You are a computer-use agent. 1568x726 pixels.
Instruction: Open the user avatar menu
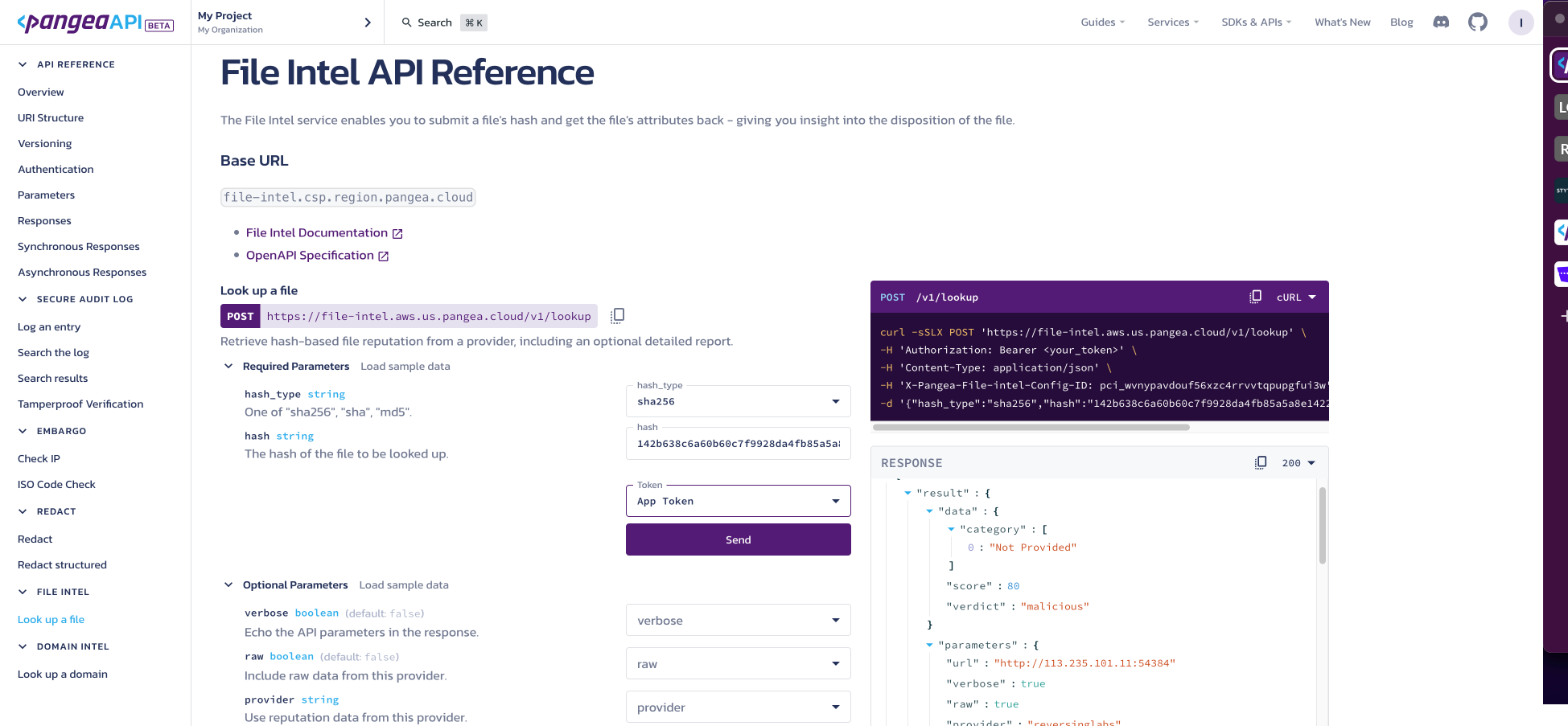1521,23
